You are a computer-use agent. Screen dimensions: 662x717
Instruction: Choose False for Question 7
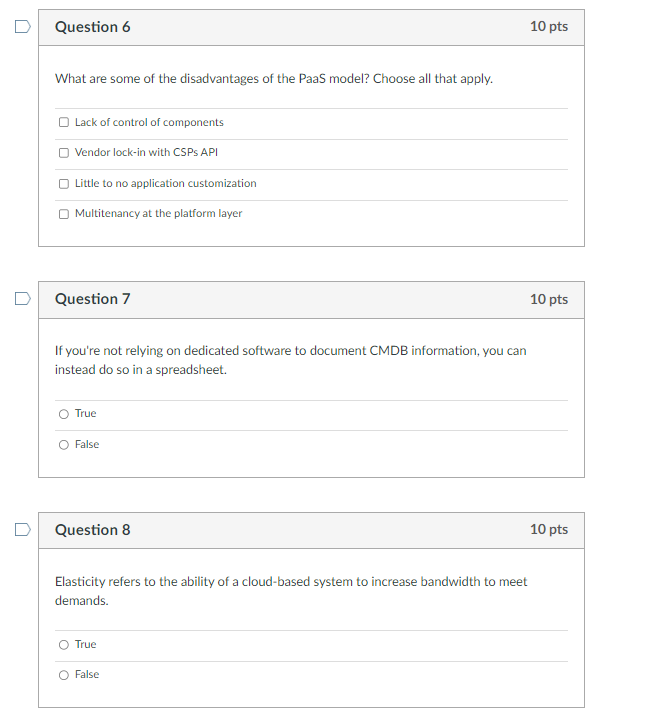64,445
